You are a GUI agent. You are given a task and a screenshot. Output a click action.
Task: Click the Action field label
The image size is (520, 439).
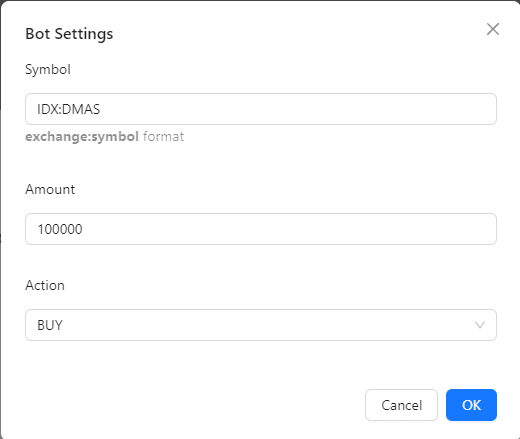tap(45, 285)
